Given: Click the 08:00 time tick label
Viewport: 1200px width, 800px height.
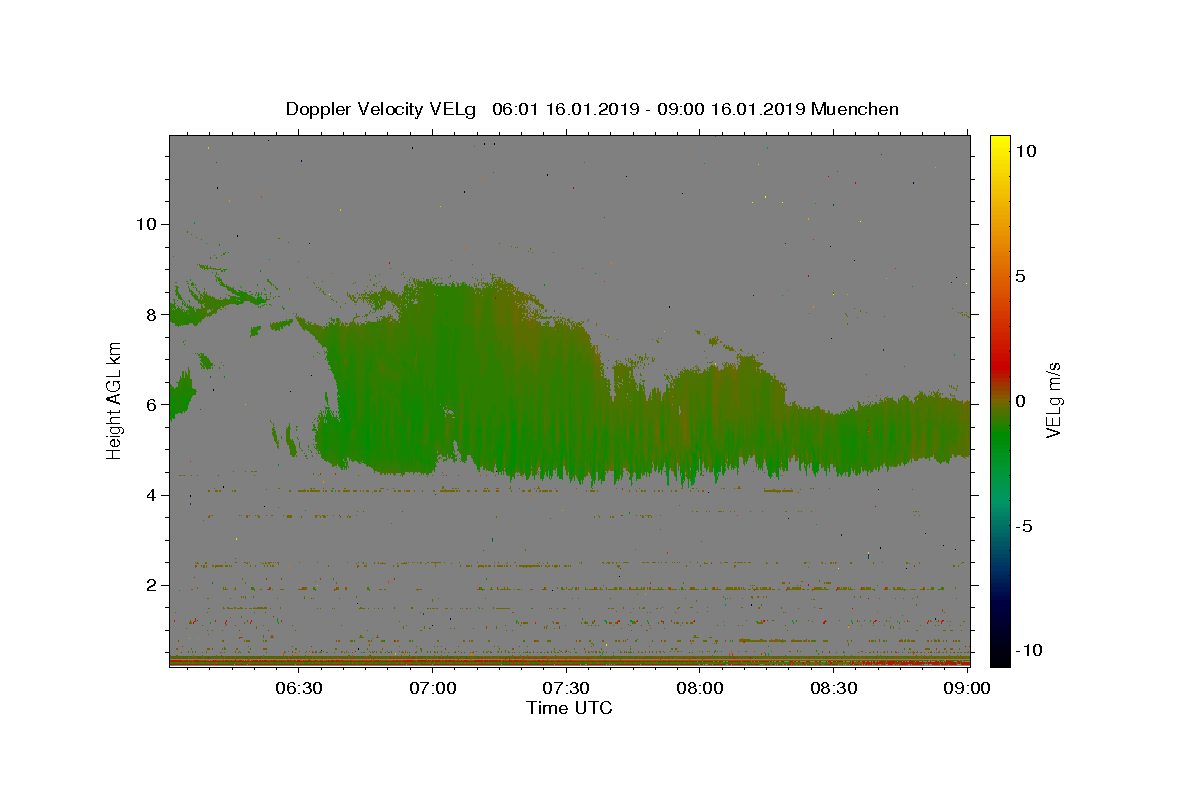Looking at the screenshot, I should click(x=700, y=688).
